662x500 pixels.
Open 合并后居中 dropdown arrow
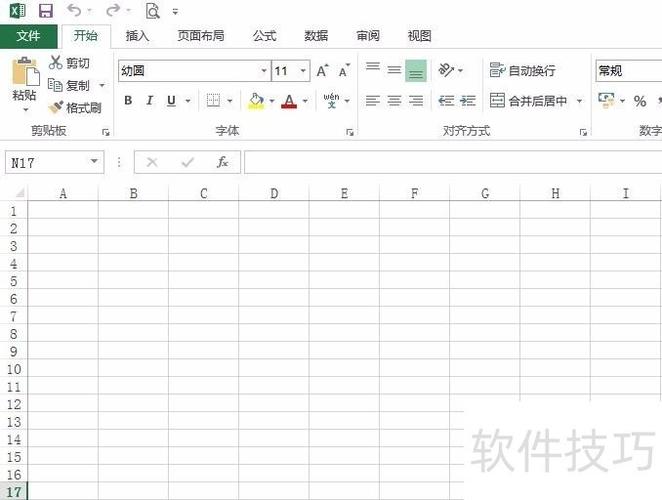coord(580,101)
